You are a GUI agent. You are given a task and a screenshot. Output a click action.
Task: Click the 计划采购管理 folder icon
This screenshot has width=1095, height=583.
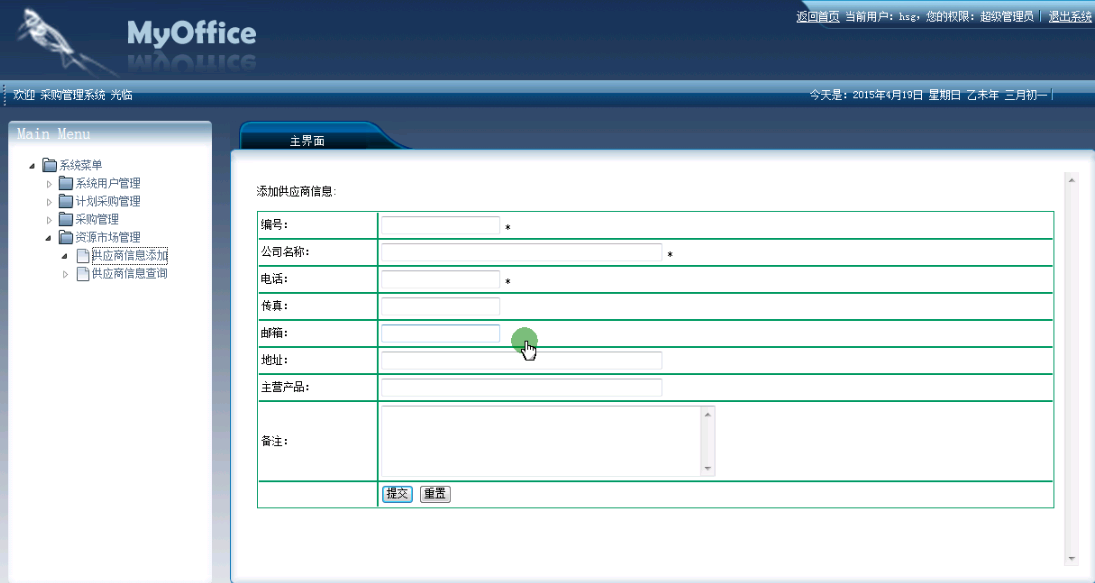point(66,202)
